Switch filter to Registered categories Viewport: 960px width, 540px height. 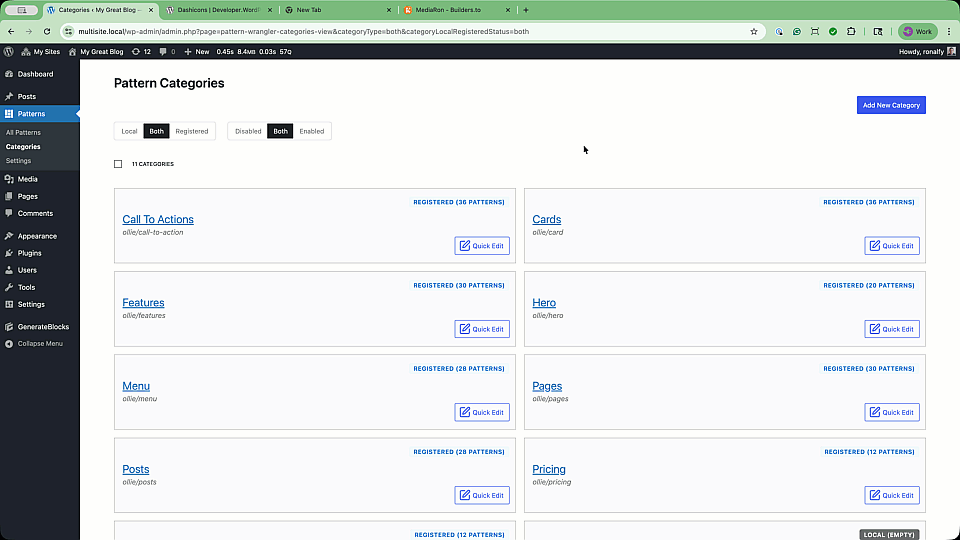[x=192, y=131]
